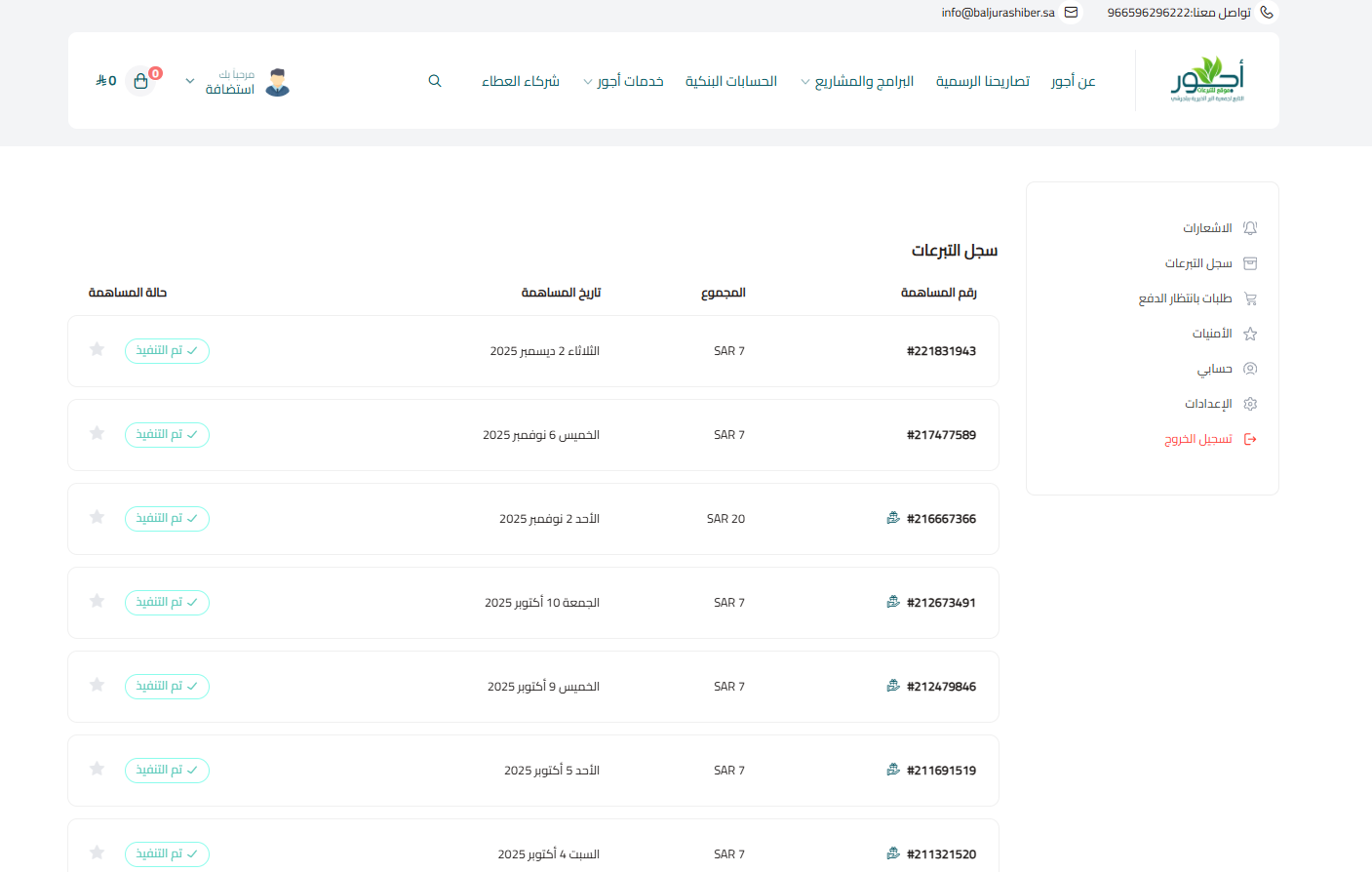Open الحسابات البنكية menu item

730,81
